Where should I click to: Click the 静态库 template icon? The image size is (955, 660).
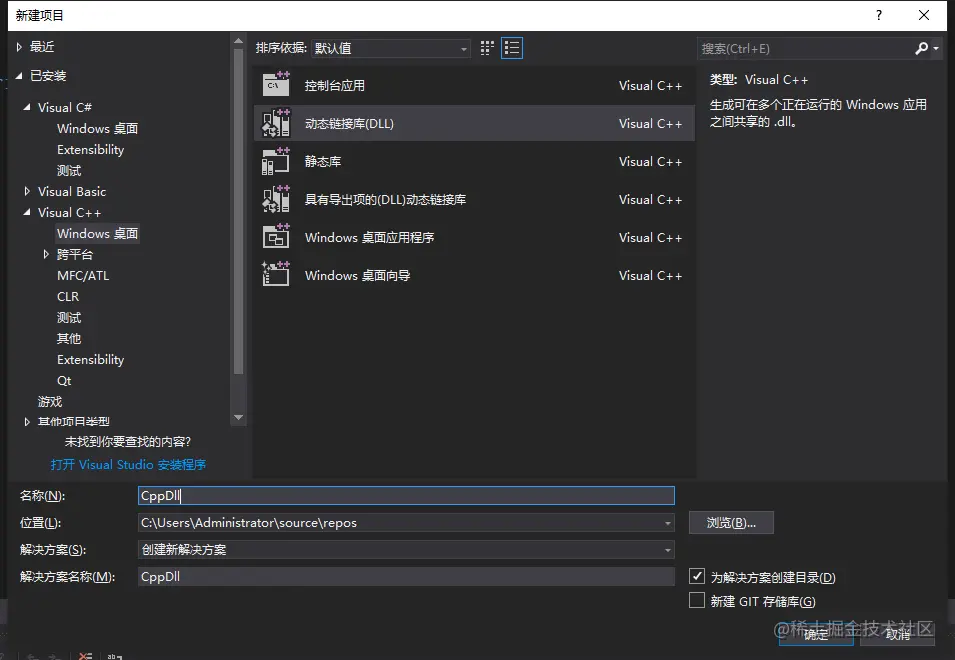tap(276, 161)
